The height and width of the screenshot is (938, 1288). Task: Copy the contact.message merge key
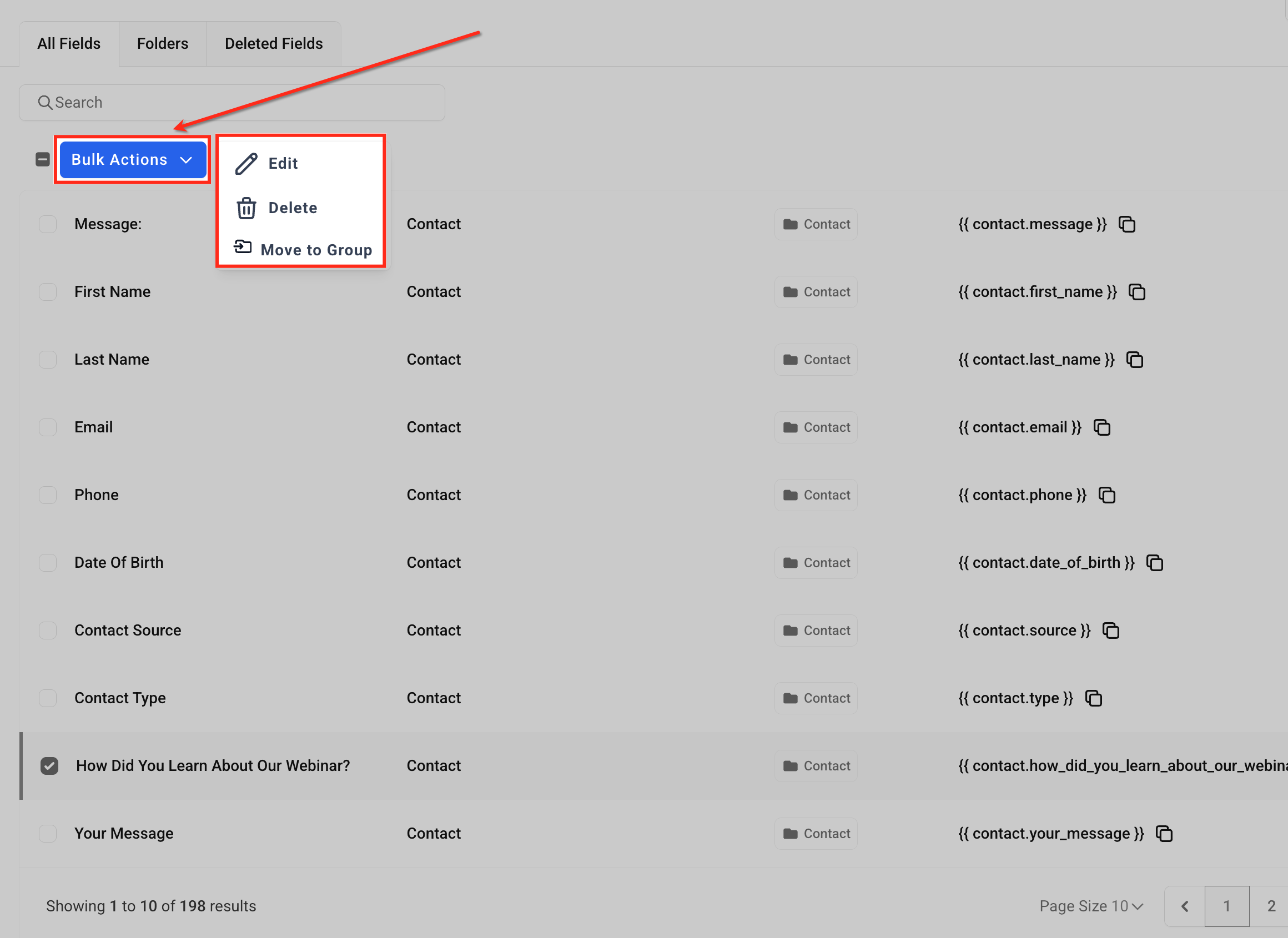[1126, 224]
